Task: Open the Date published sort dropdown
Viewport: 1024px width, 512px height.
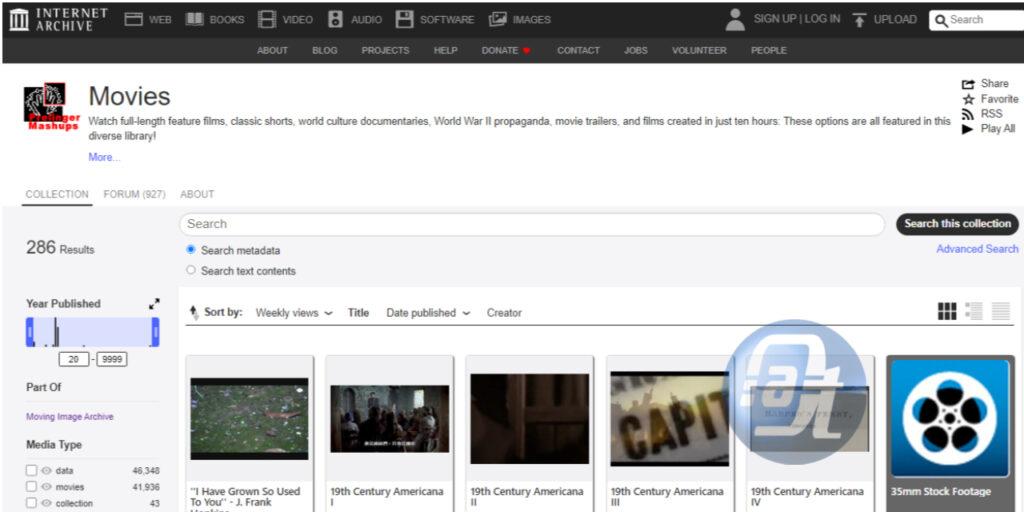Action: click(428, 313)
